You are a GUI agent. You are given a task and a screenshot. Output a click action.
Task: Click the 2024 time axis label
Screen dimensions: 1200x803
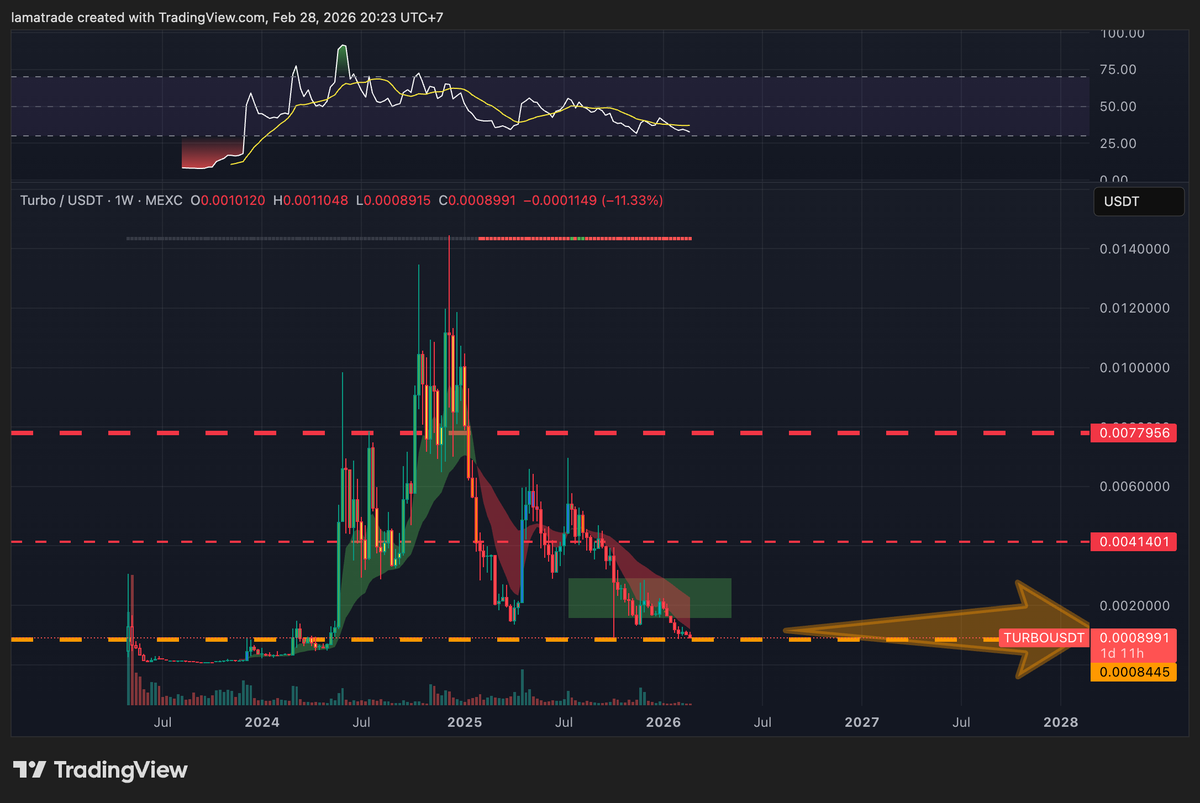click(x=262, y=721)
